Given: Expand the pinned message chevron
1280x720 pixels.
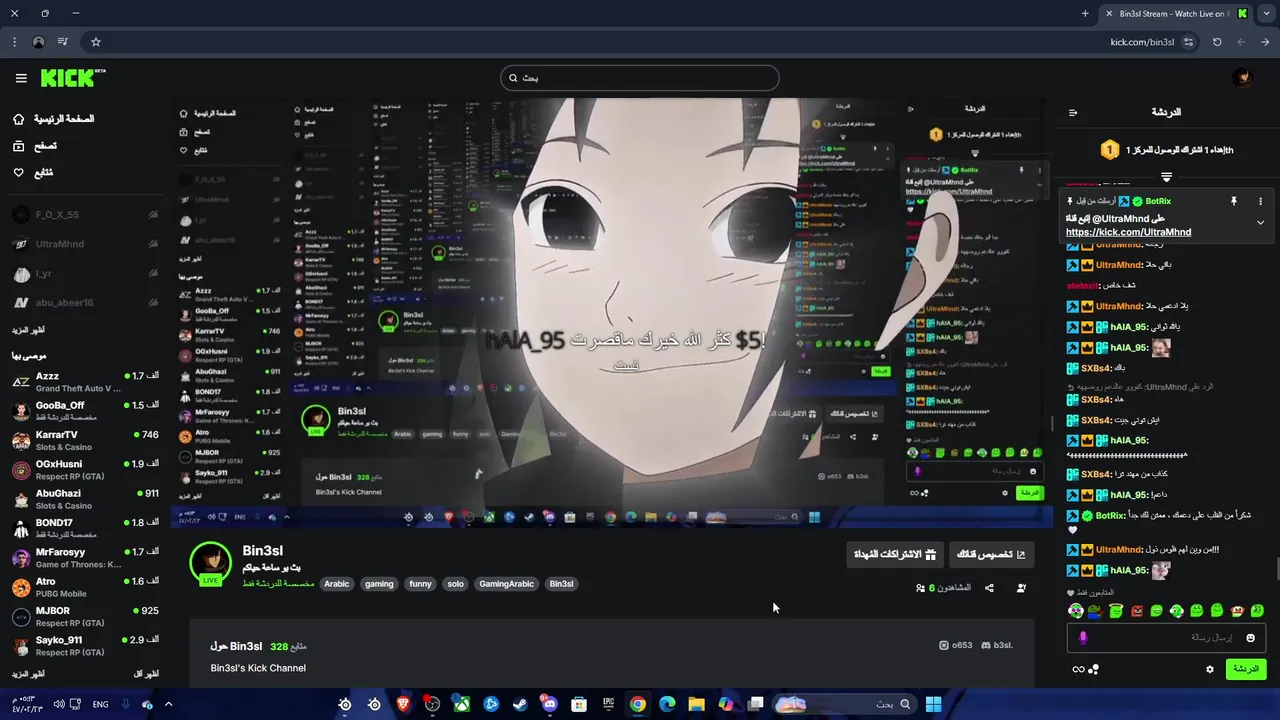Looking at the screenshot, I should (1260, 223).
